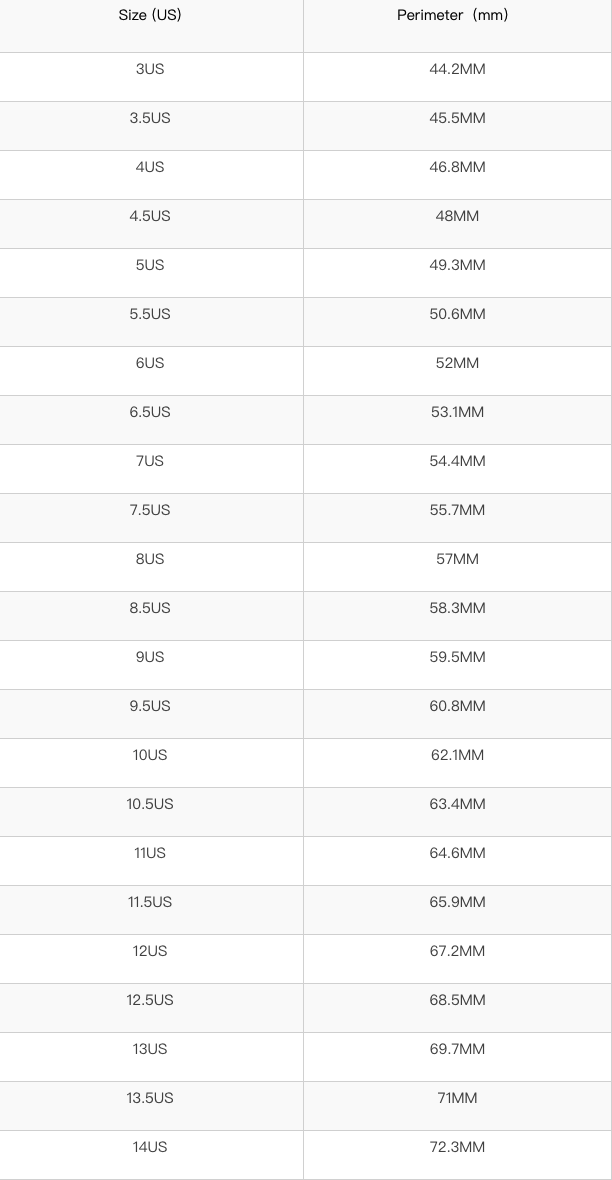Viewport: 612px width, 1180px height.
Task: Click the 64.6MM perimeter value
Action: coord(457,853)
